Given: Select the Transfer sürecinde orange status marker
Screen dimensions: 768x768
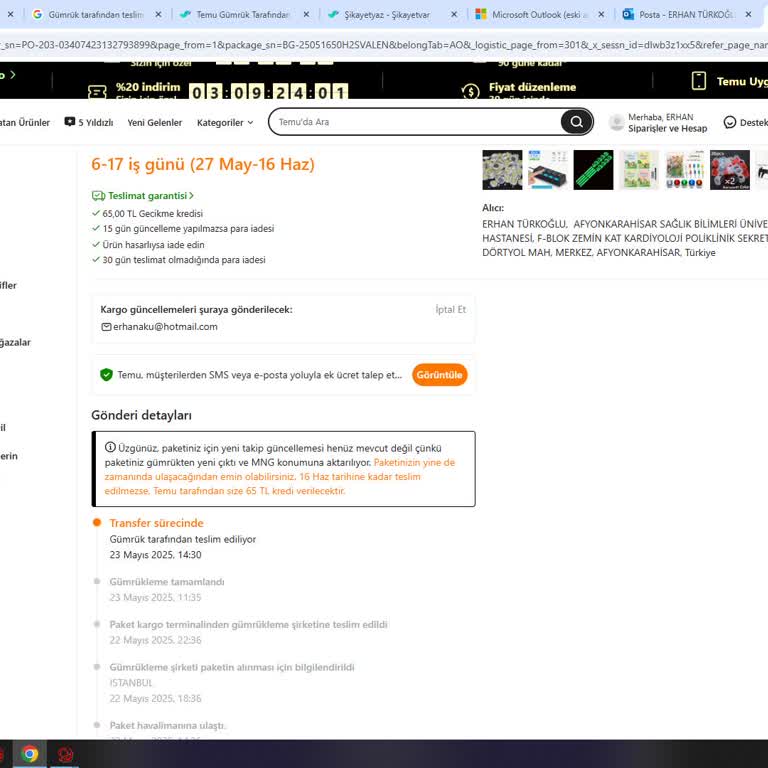Looking at the screenshot, I should (97, 523).
